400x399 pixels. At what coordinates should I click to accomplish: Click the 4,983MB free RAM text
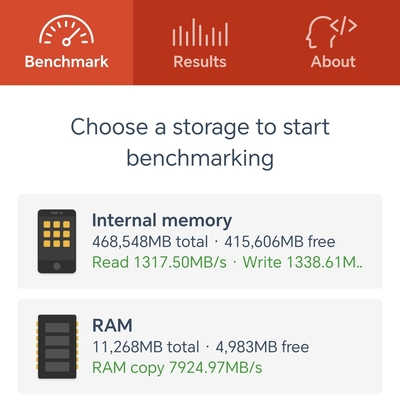[x=262, y=347]
